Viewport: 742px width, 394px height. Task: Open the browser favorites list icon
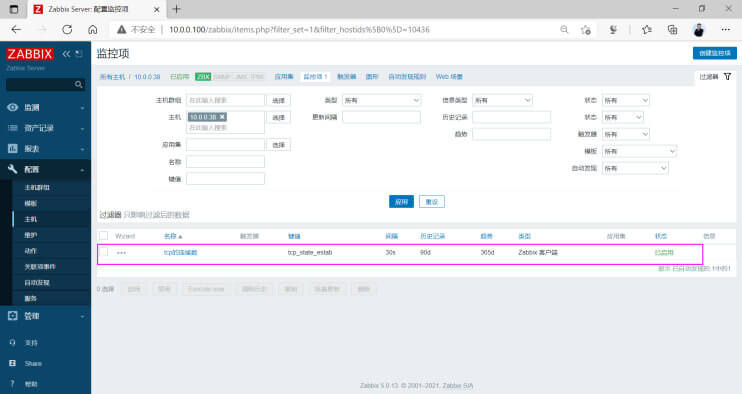point(647,29)
